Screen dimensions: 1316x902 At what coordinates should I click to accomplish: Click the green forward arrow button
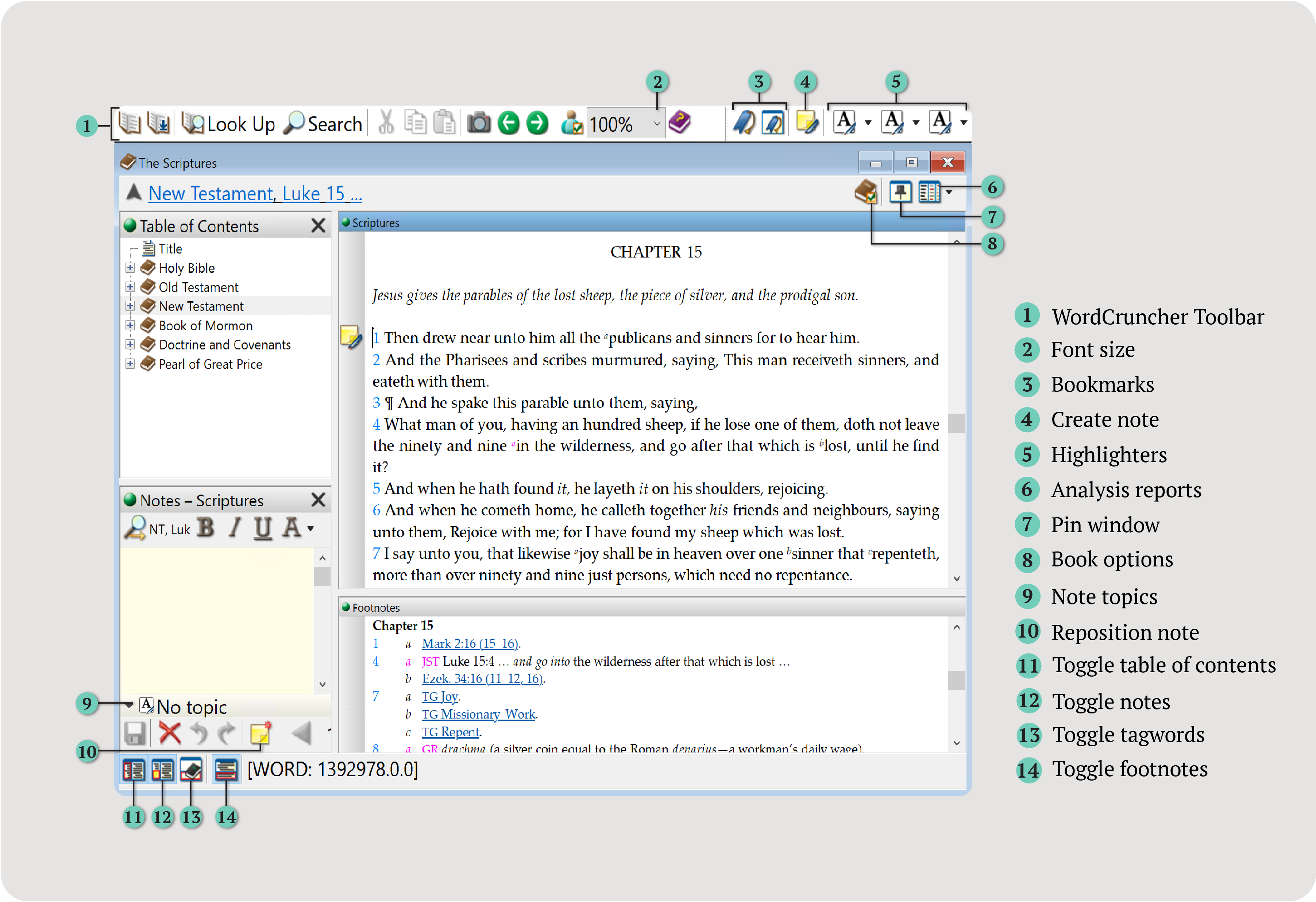537,123
